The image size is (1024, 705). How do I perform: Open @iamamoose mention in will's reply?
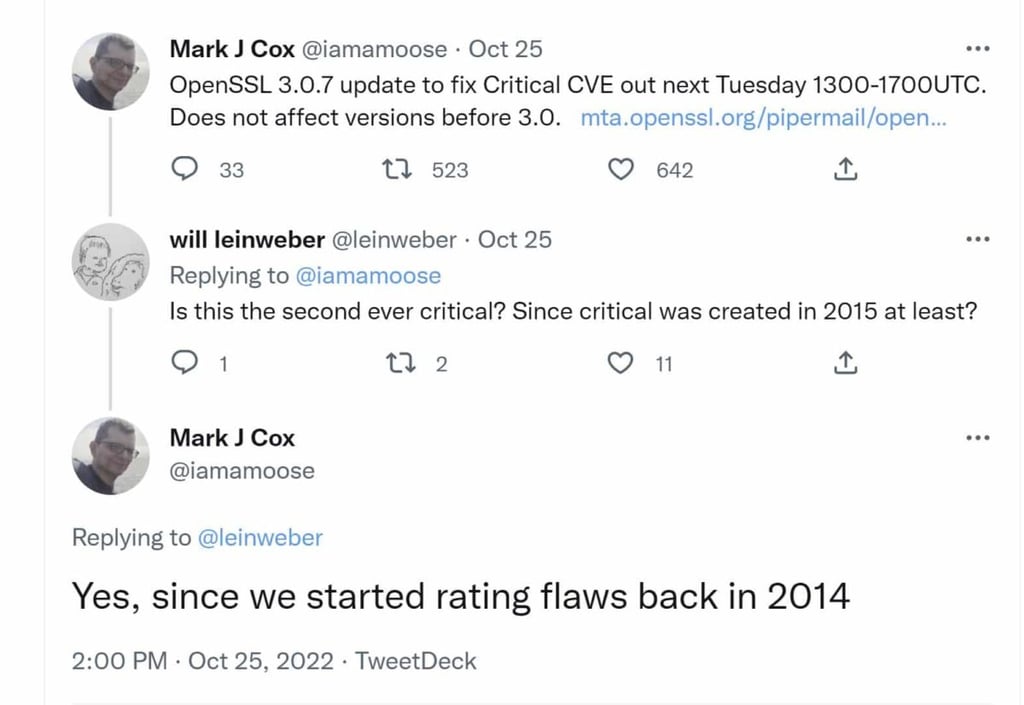tap(368, 275)
